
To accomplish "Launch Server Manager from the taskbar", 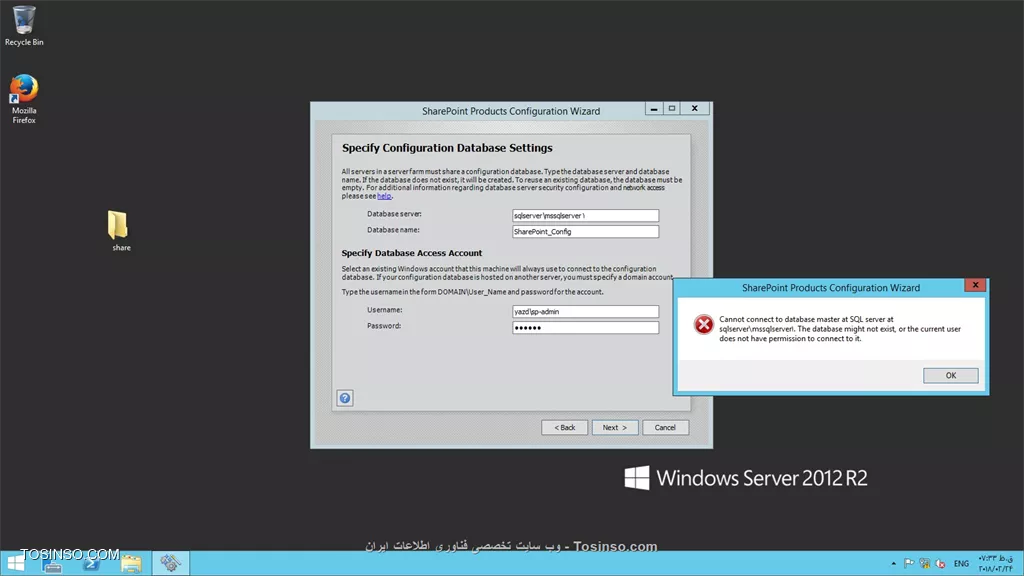I will [x=52, y=564].
